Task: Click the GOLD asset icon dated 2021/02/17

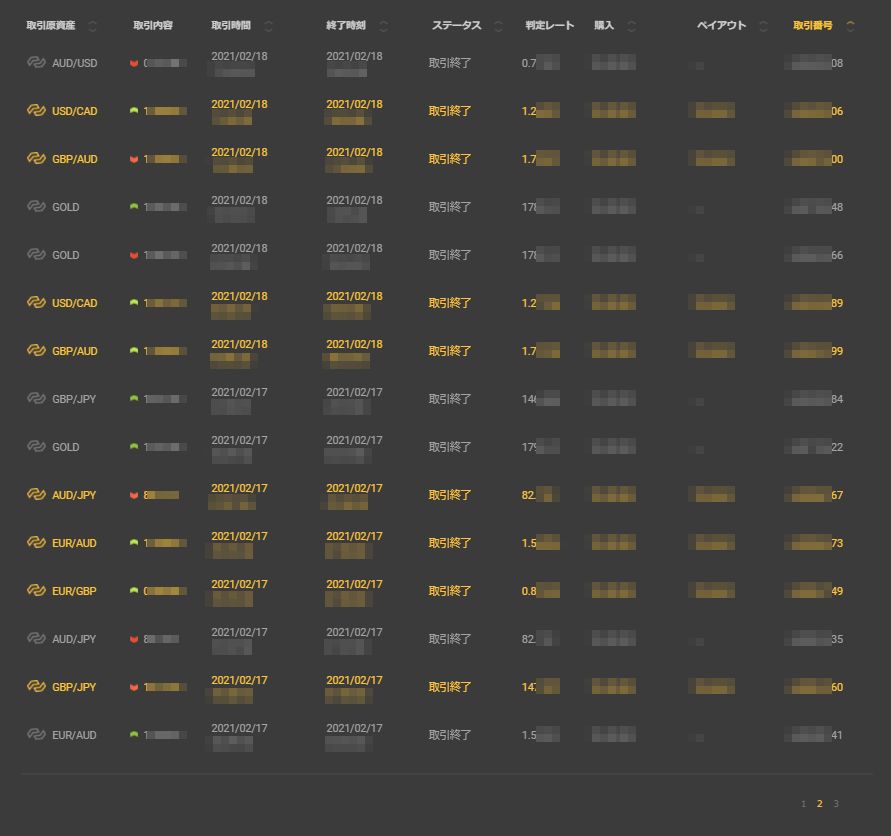Action: click(36, 447)
